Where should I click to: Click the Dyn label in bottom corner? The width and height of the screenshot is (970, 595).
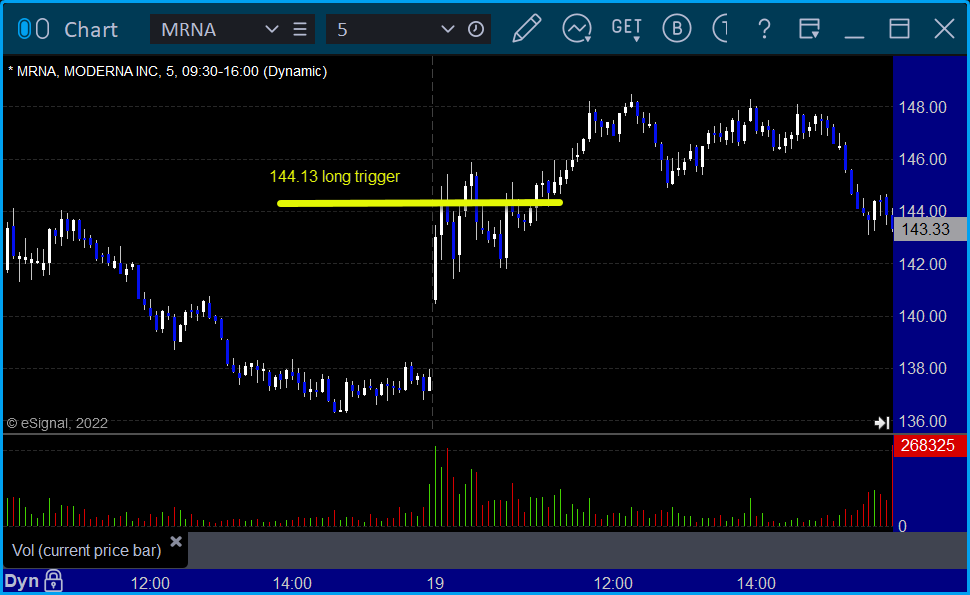(x=22, y=582)
